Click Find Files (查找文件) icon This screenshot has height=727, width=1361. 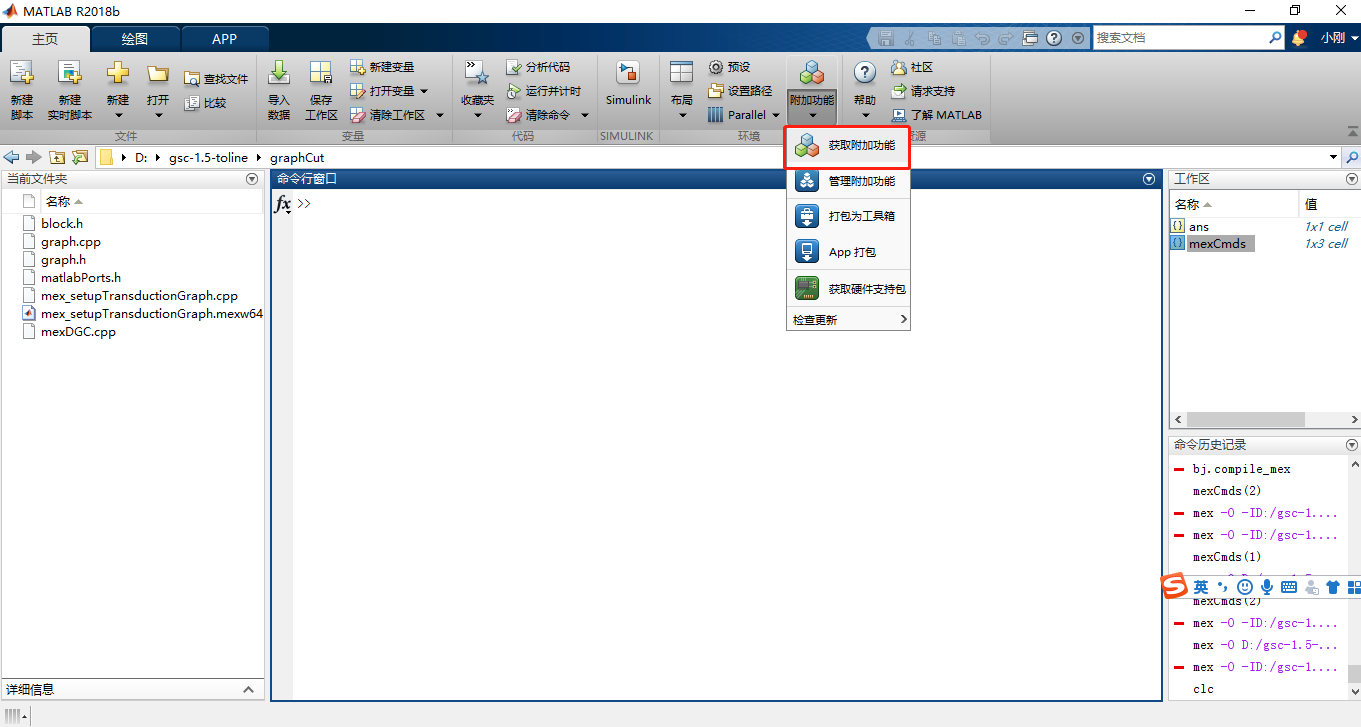coord(192,79)
